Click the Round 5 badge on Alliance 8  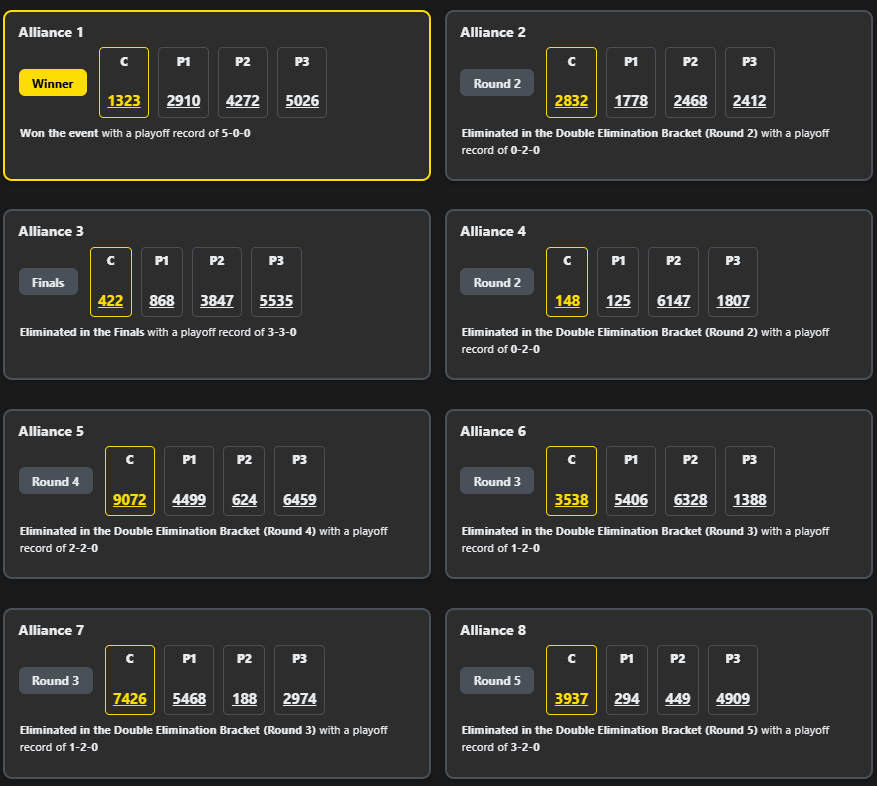click(x=497, y=680)
